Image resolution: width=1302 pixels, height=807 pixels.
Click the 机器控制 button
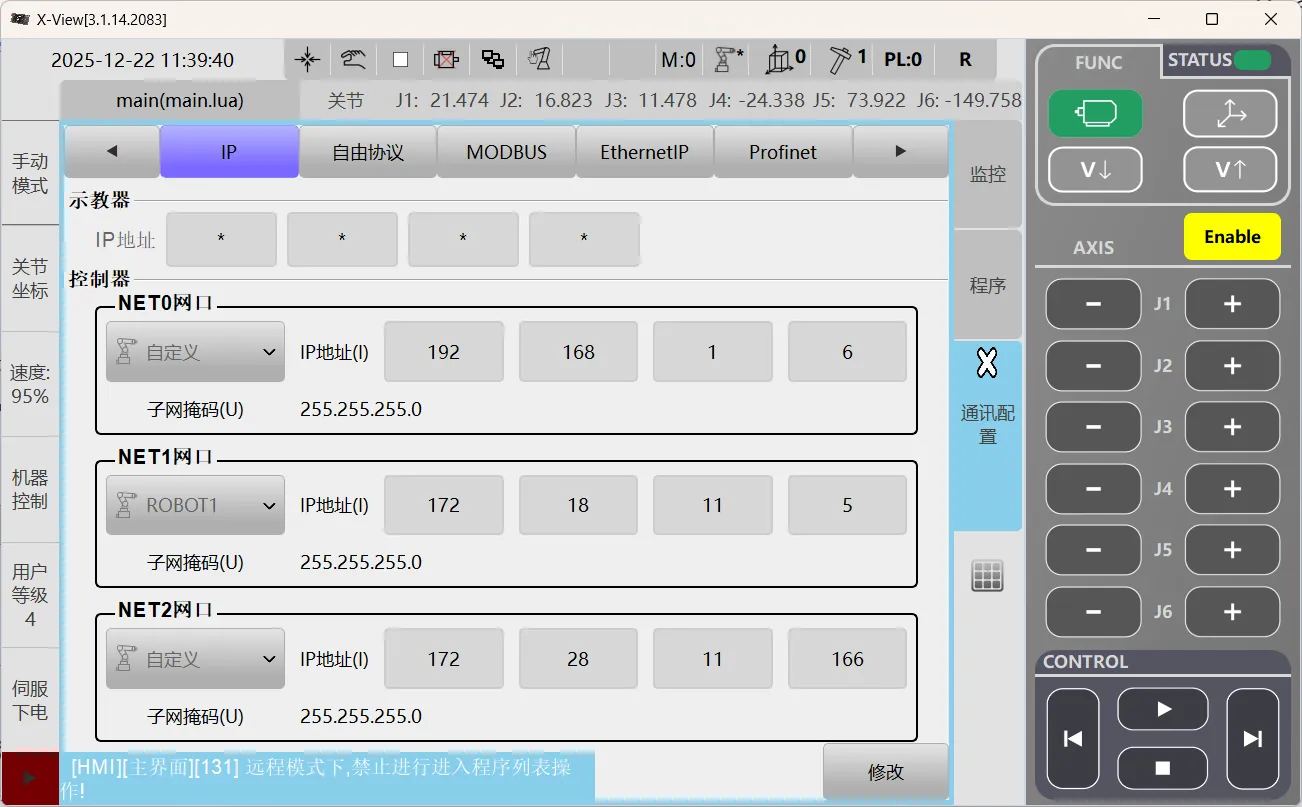pos(30,490)
